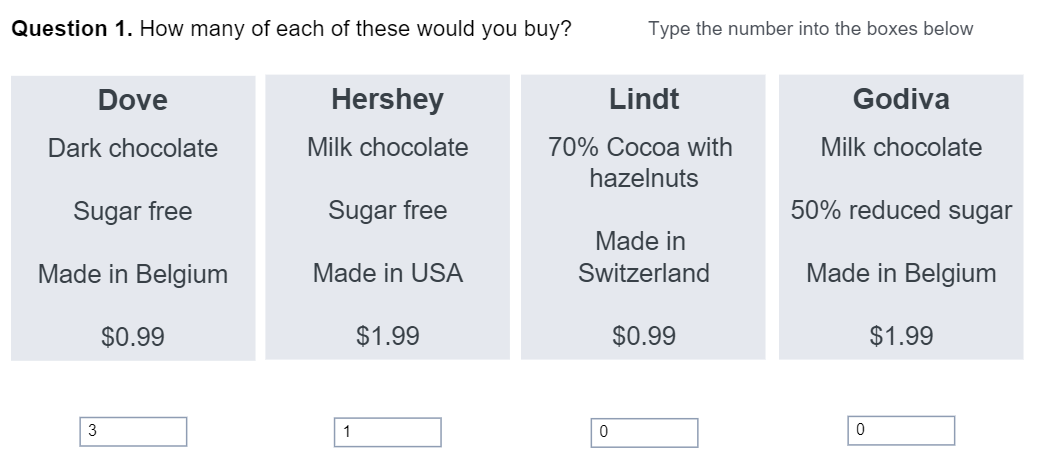
Task: Click '50% reduced sugar' text on Godiva
Action: tap(901, 210)
